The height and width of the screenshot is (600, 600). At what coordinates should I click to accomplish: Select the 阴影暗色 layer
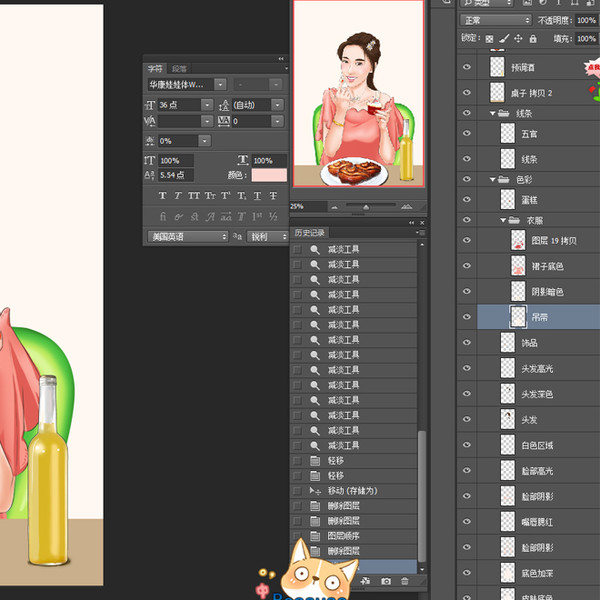(538, 292)
